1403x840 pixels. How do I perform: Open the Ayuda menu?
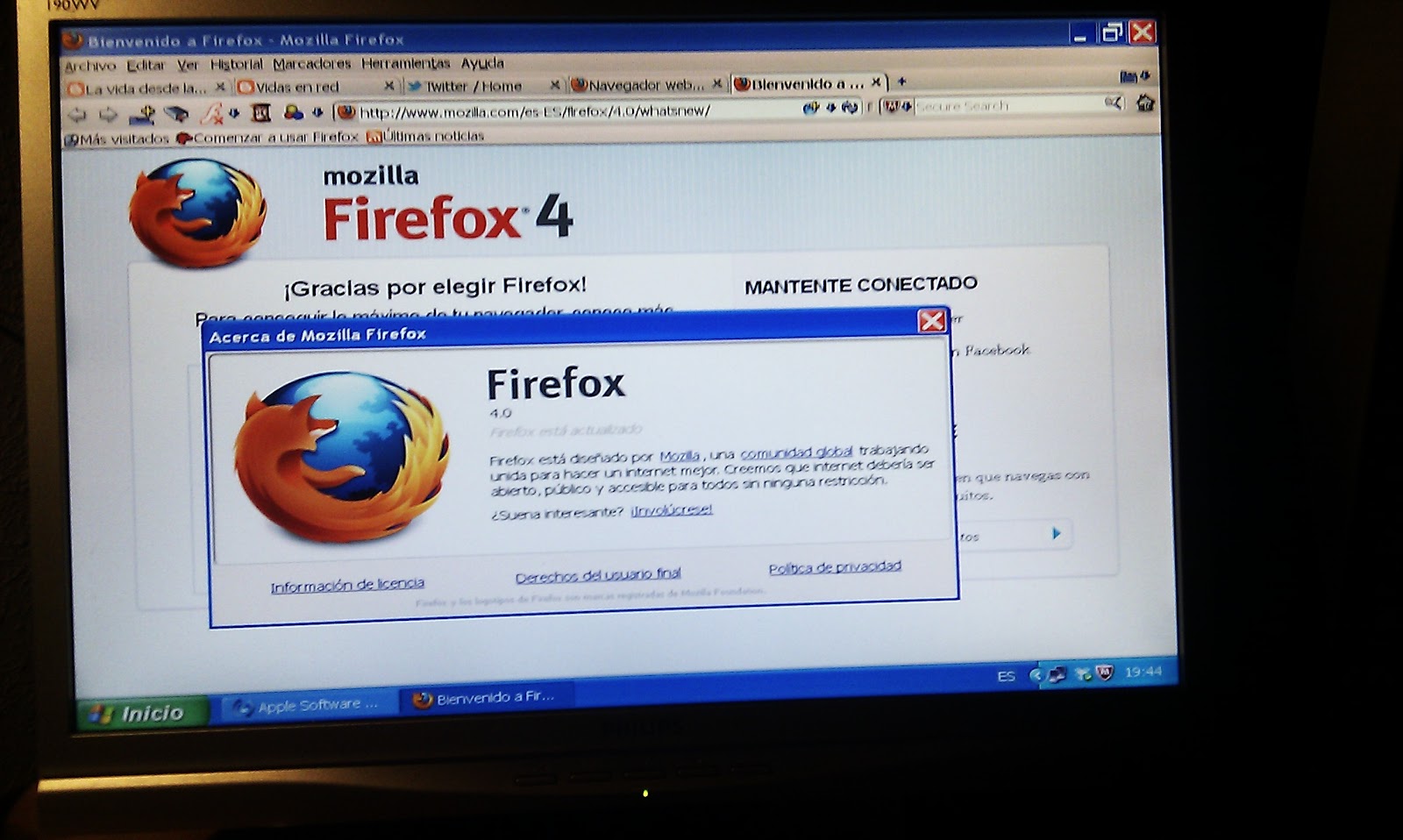pos(482,63)
